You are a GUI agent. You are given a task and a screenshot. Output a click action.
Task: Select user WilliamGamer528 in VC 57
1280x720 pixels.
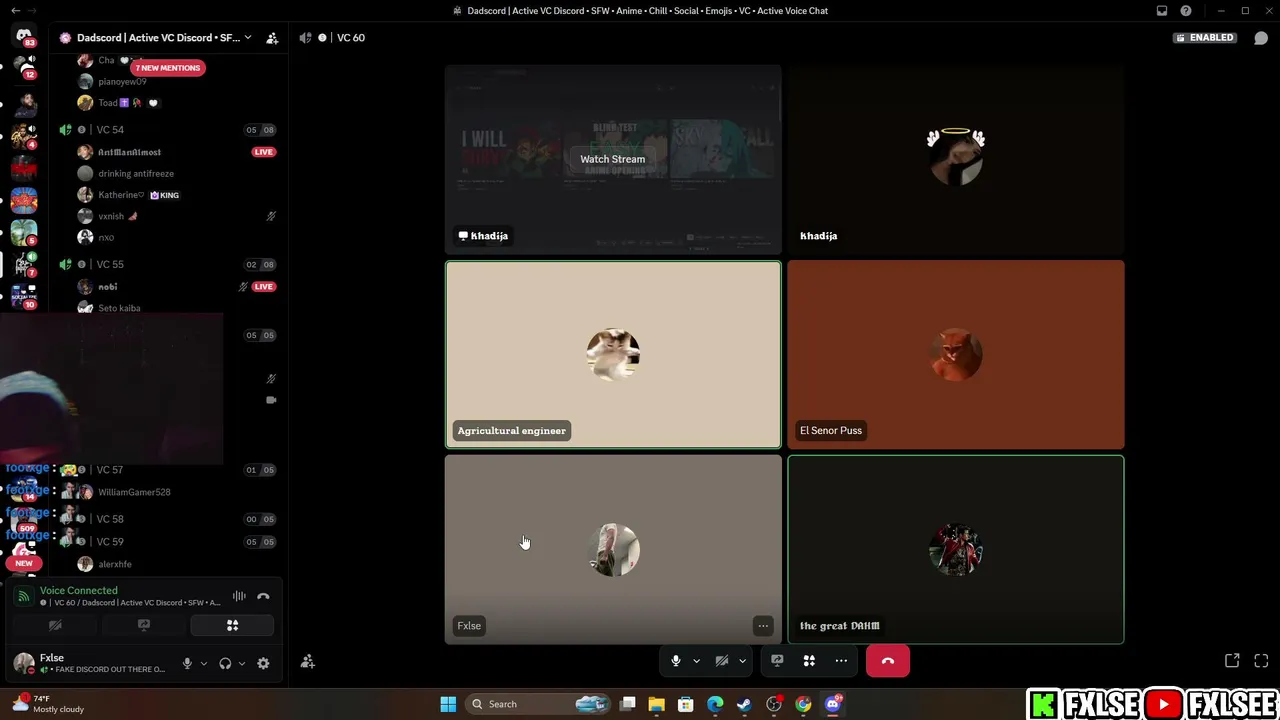pyautogui.click(x=134, y=492)
